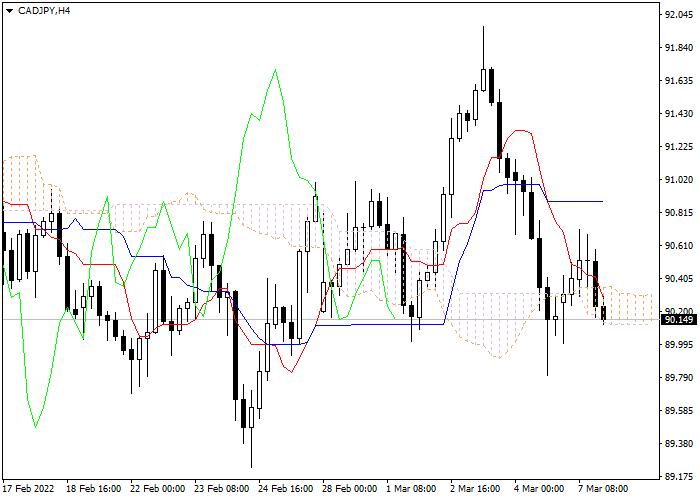Click the 22 Feb 00:00 time label
Viewport: 700px width, 500px height.
(x=158, y=488)
